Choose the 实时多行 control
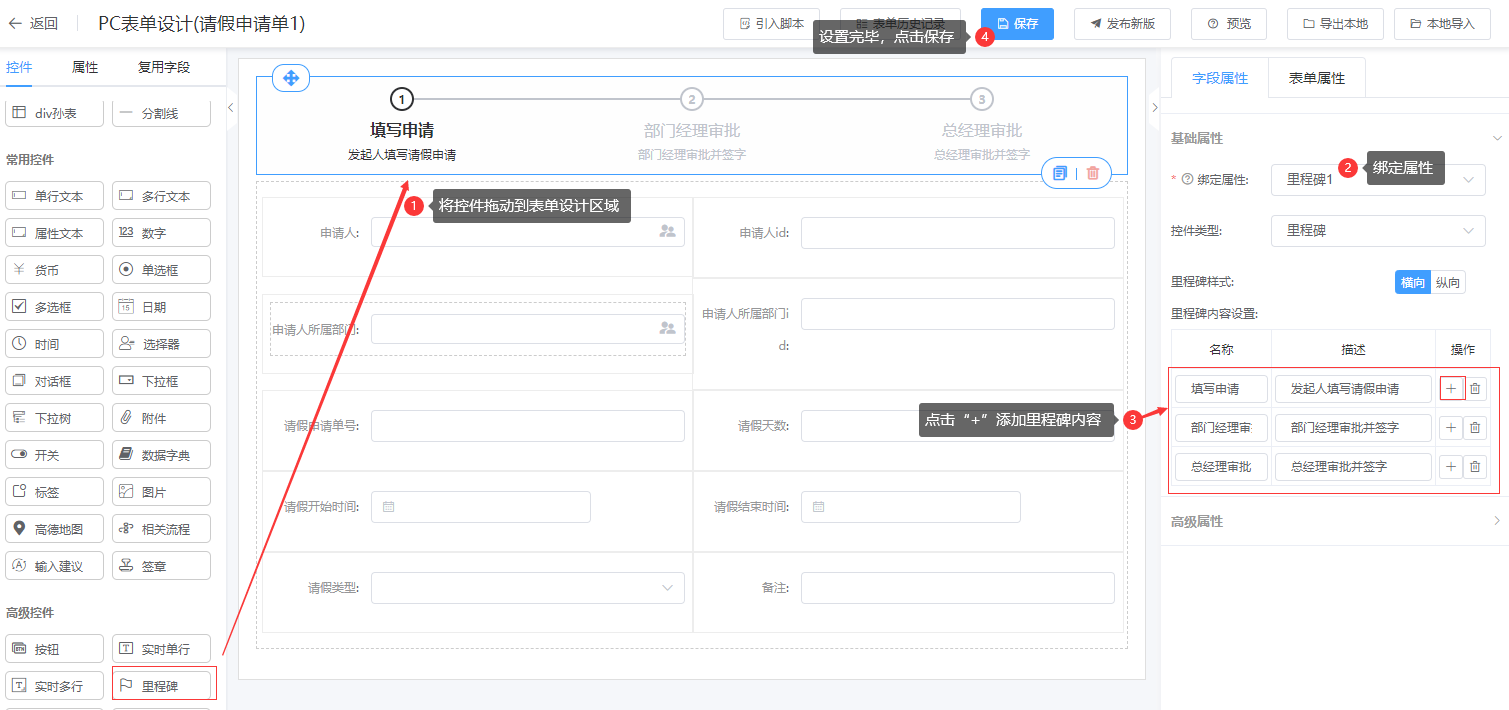This screenshot has height=710, width=1509. coord(54,686)
